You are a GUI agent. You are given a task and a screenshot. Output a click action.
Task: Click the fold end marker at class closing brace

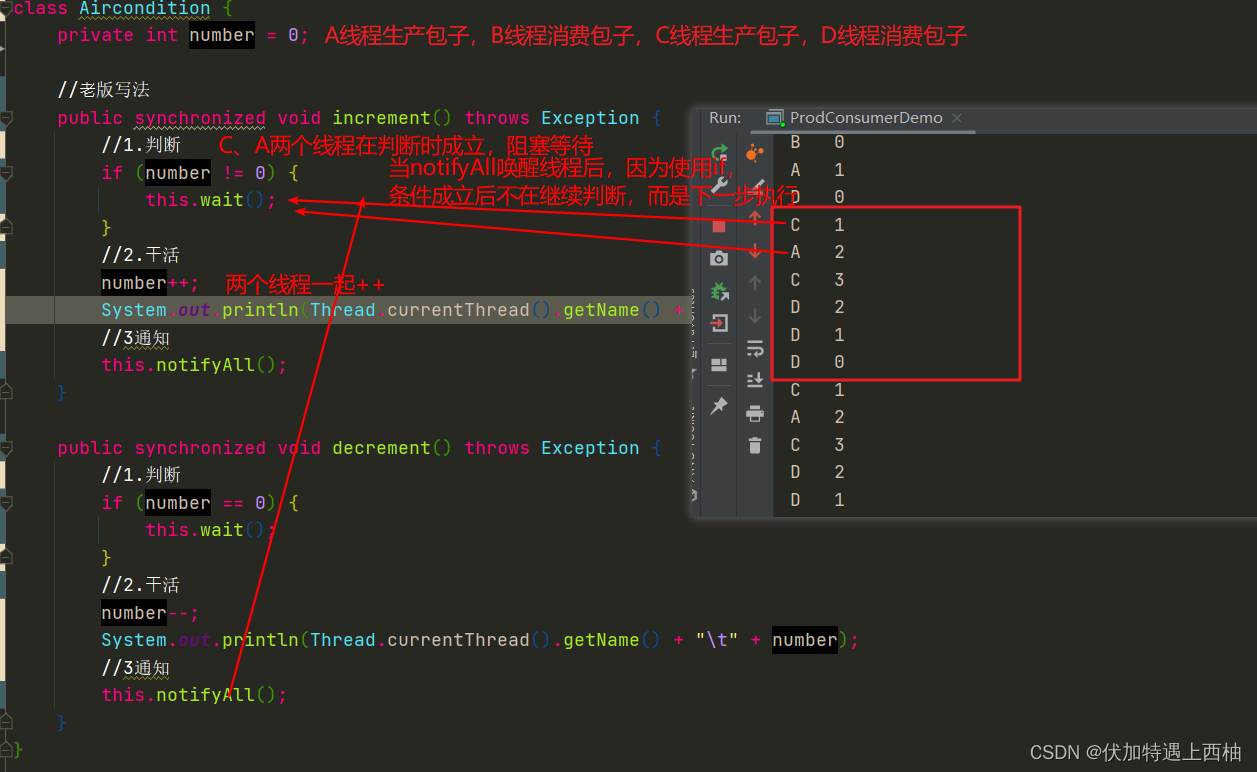pyautogui.click(x=7, y=749)
